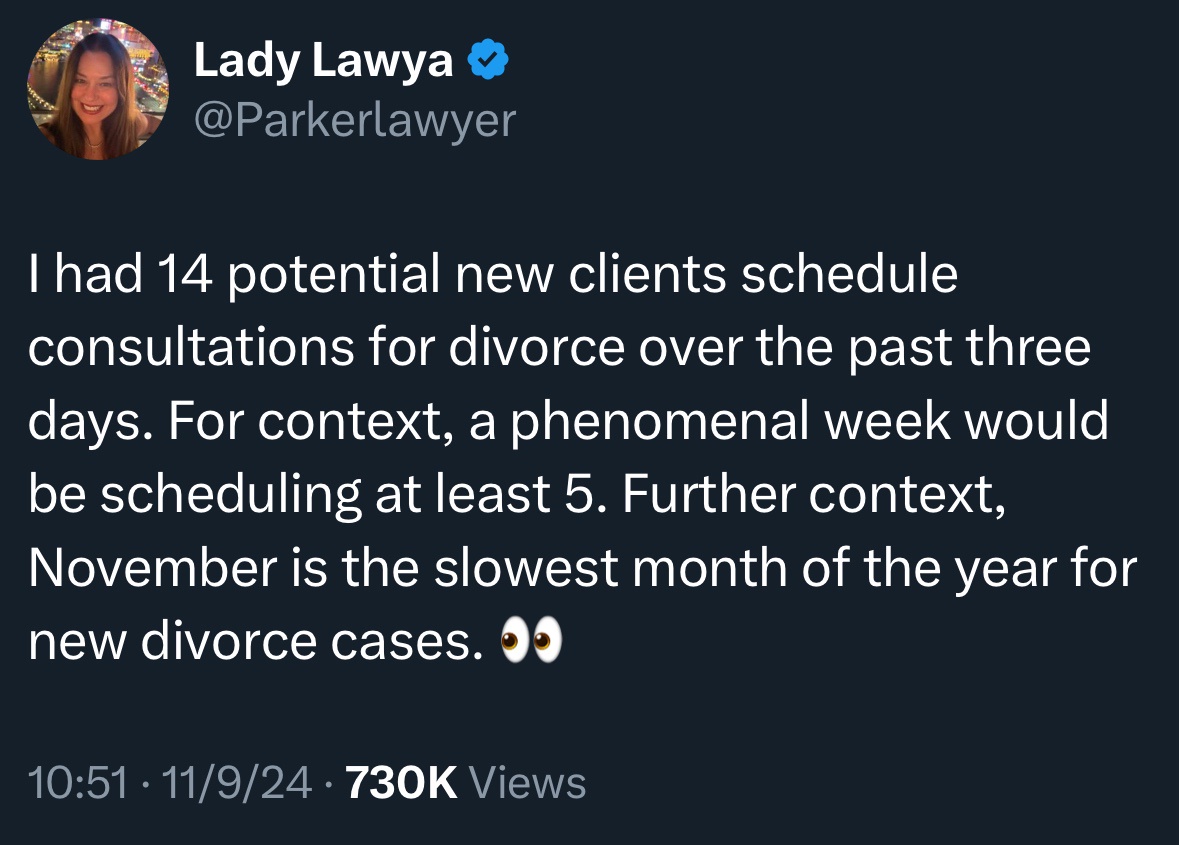Open the Lady Lawya profile photo
The height and width of the screenshot is (845, 1179).
98,89
